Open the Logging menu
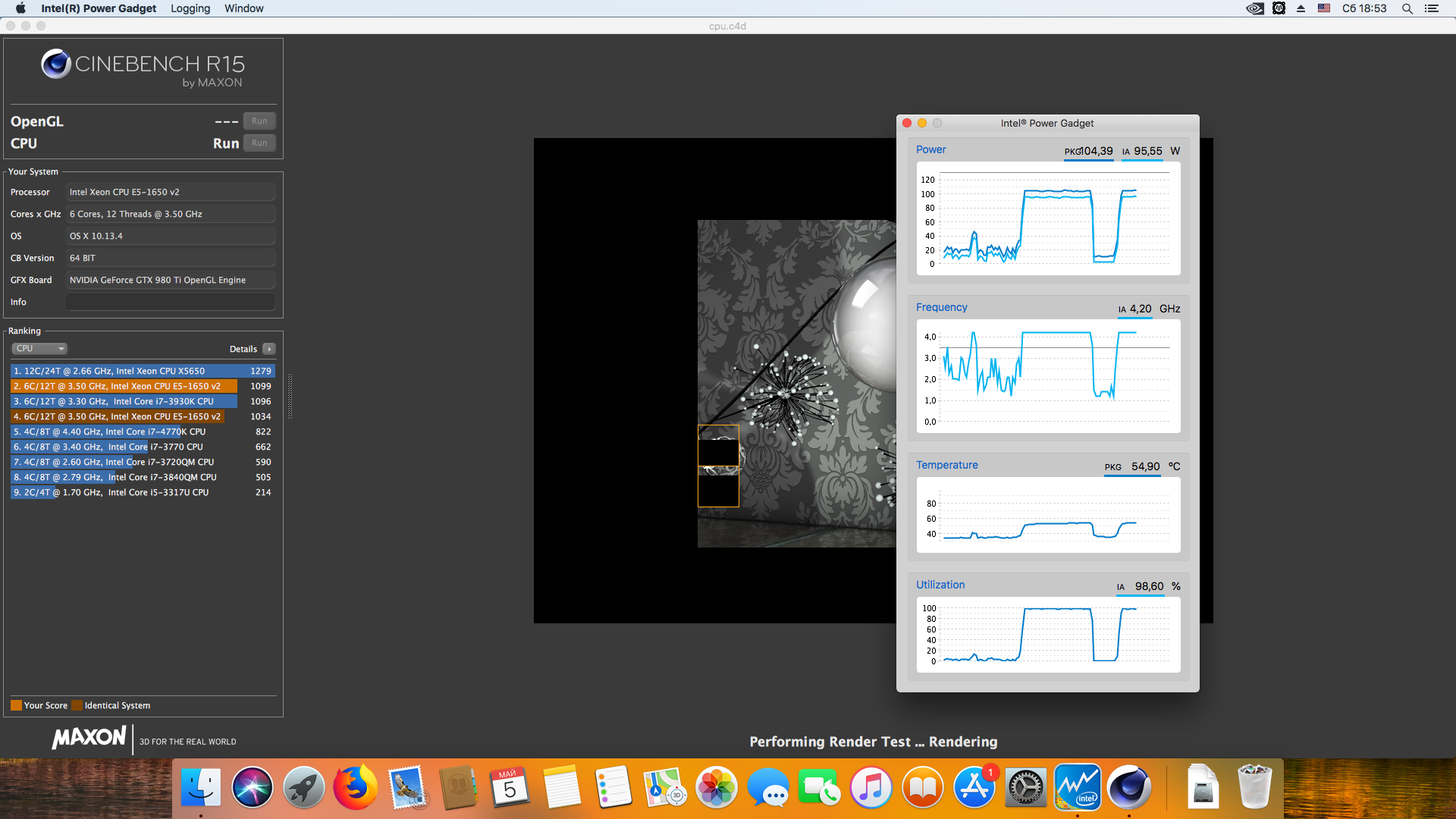 190,8
